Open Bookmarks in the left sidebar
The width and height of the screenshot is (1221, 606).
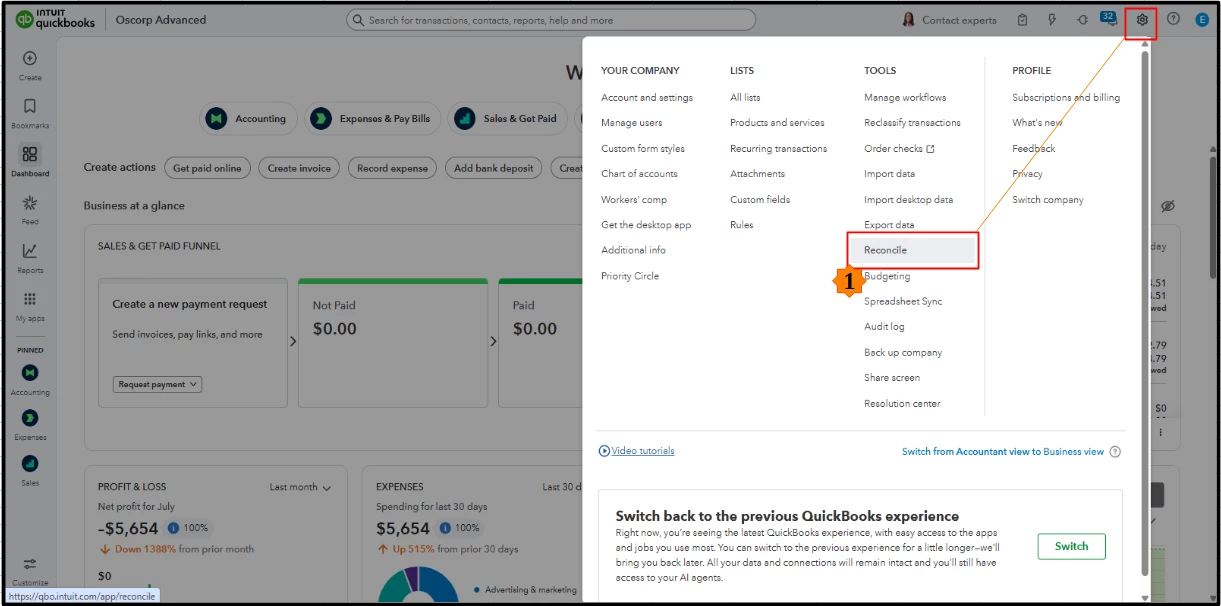[30, 112]
